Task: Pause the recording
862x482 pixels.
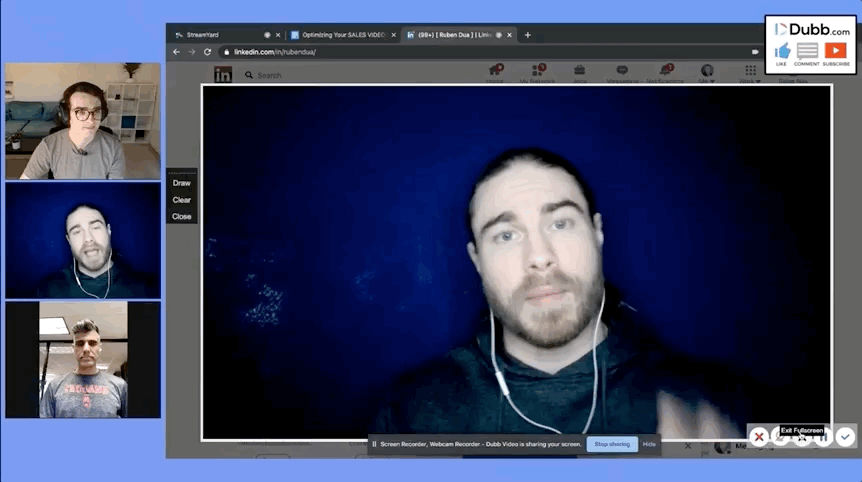Action: [824, 437]
